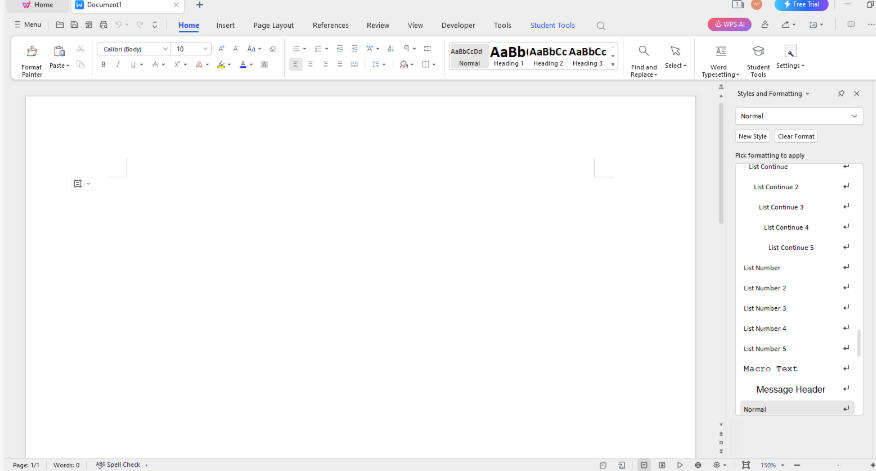This screenshot has width=876, height=471.
Task: Click the Print icon in quick access
Action: [x=103, y=25]
